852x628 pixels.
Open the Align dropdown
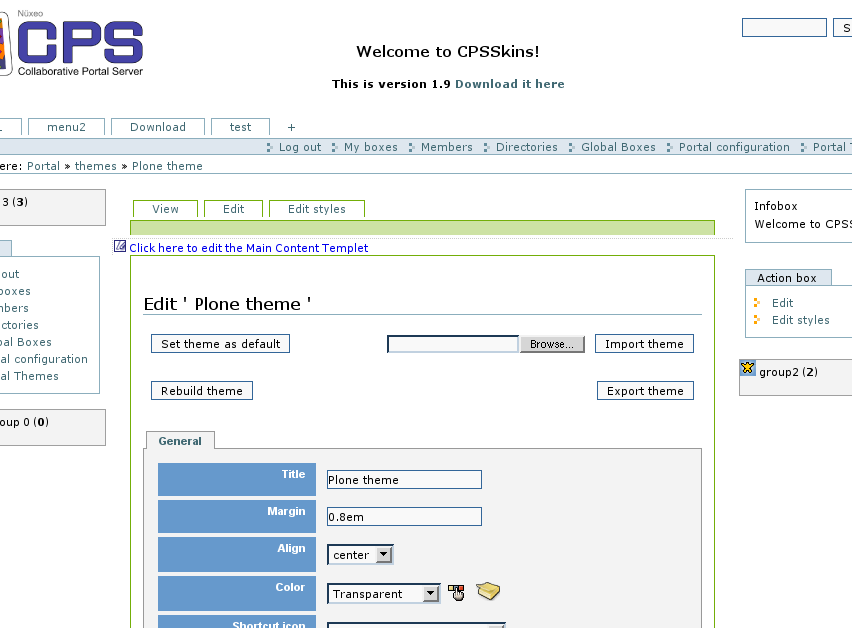pyautogui.click(x=360, y=555)
